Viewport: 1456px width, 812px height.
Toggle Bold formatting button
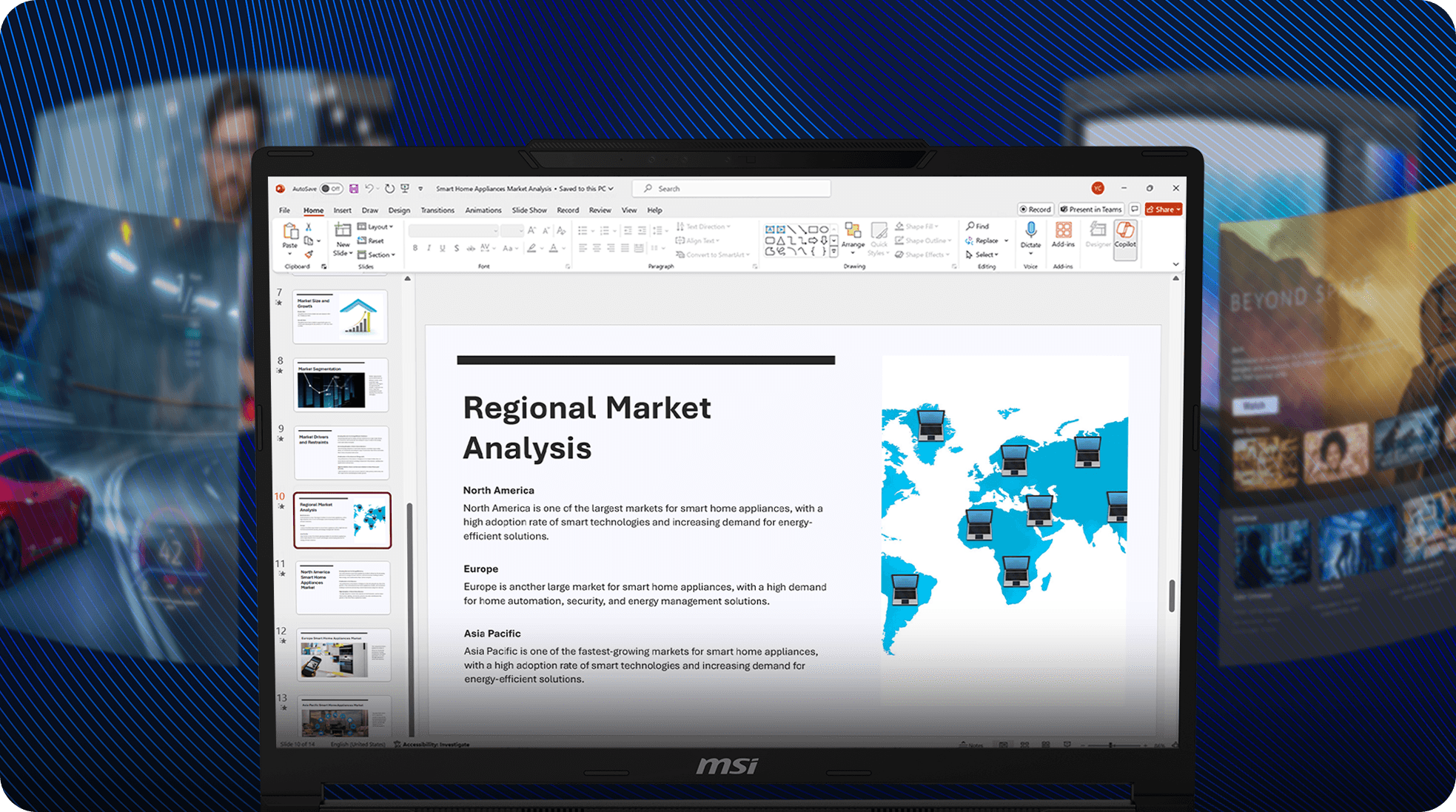pos(415,249)
